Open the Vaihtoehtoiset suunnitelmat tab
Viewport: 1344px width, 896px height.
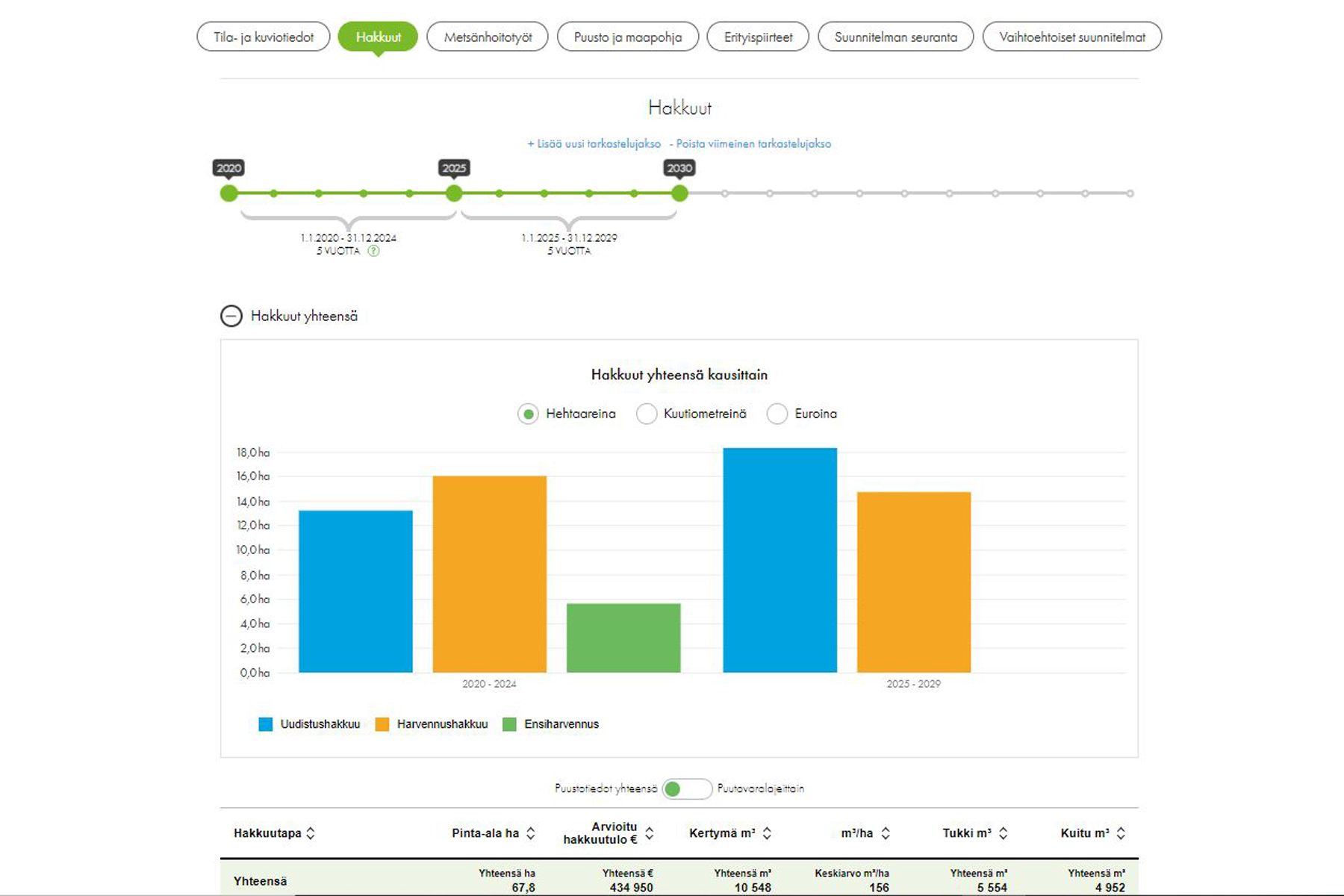1072,37
